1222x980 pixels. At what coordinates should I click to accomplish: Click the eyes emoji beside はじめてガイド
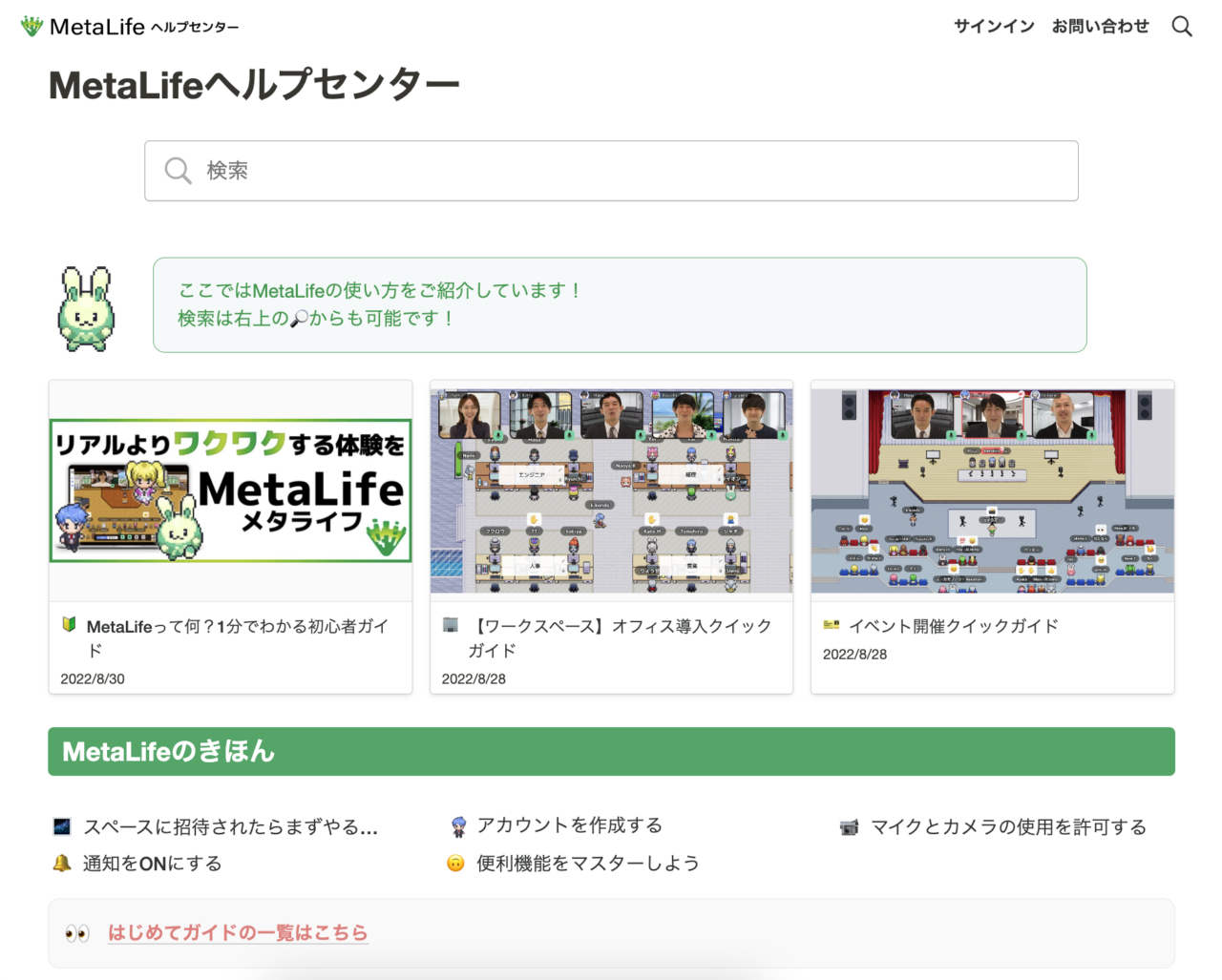[x=77, y=933]
